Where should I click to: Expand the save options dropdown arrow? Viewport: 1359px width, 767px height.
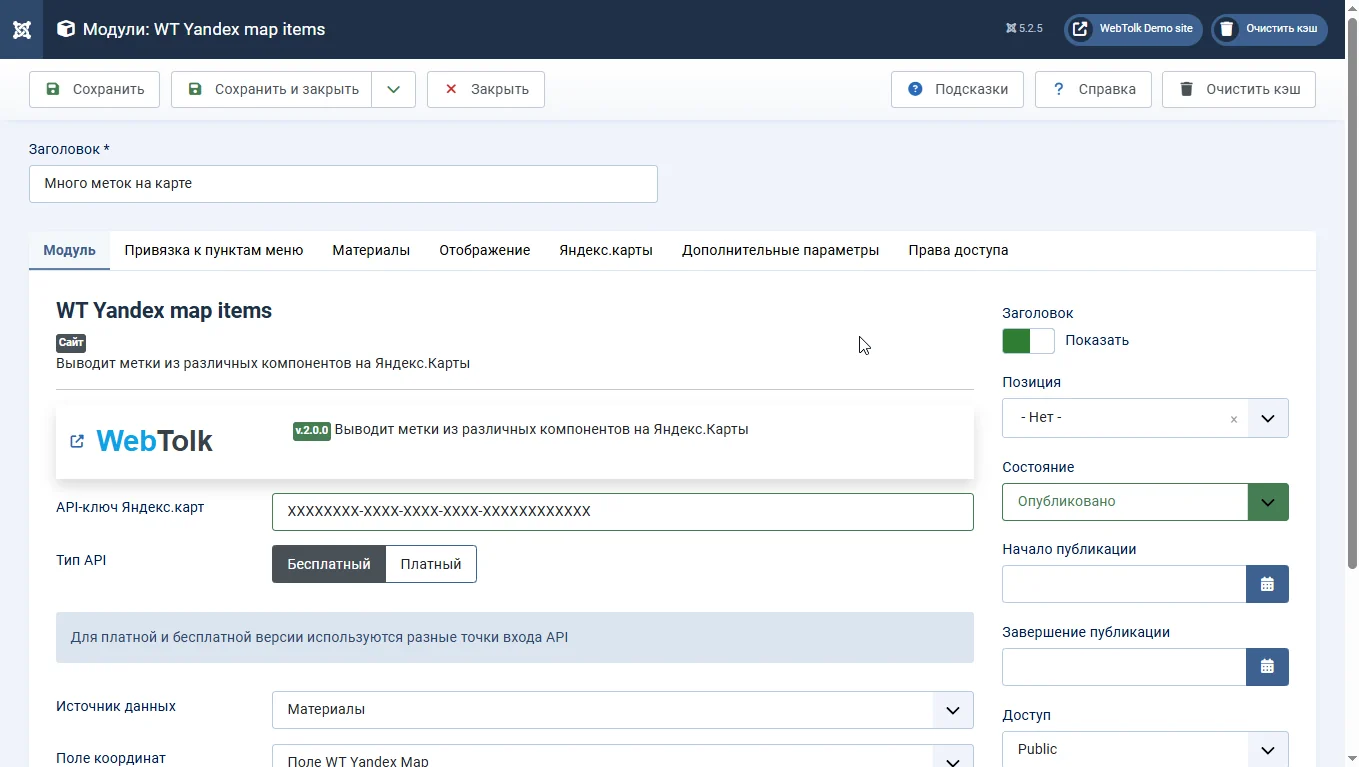[394, 89]
